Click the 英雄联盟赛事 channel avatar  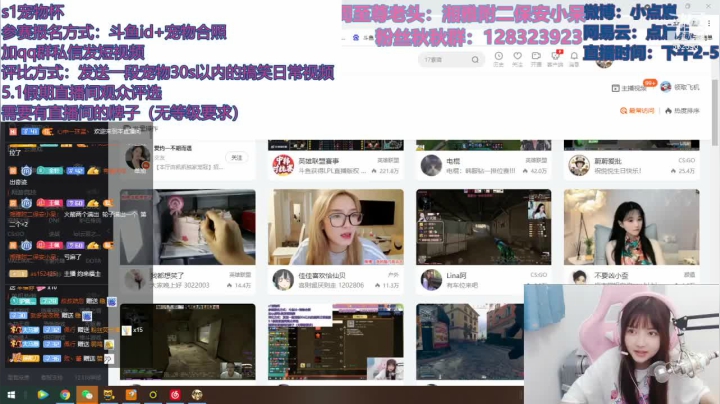point(283,165)
